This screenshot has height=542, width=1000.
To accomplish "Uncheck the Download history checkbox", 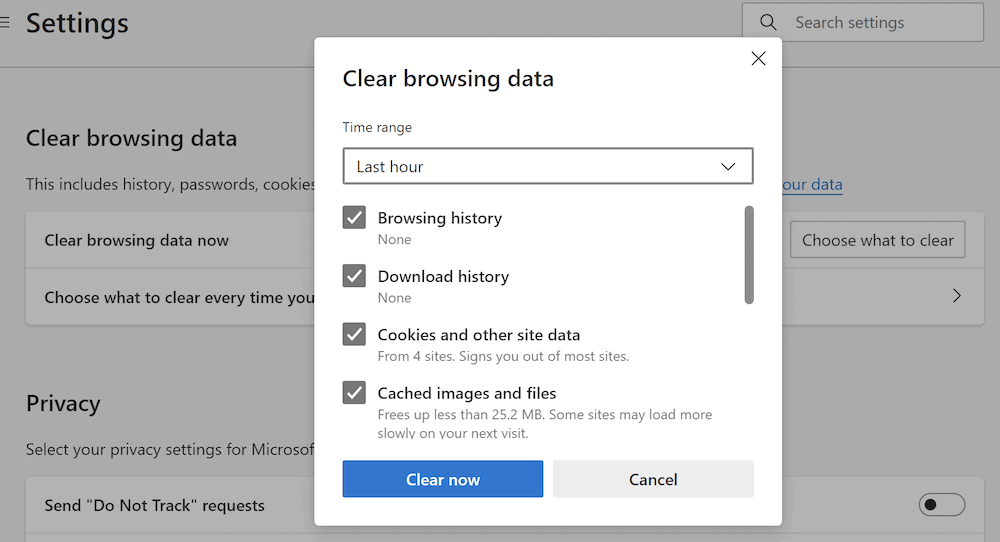I will pos(354,276).
